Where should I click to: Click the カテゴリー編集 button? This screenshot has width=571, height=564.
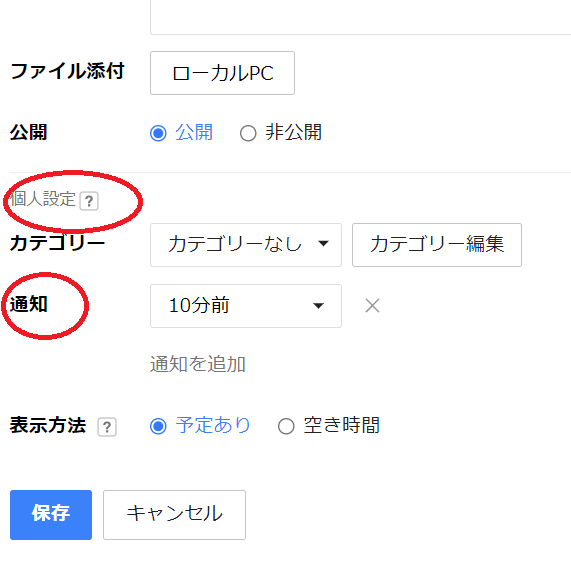click(x=437, y=245)
